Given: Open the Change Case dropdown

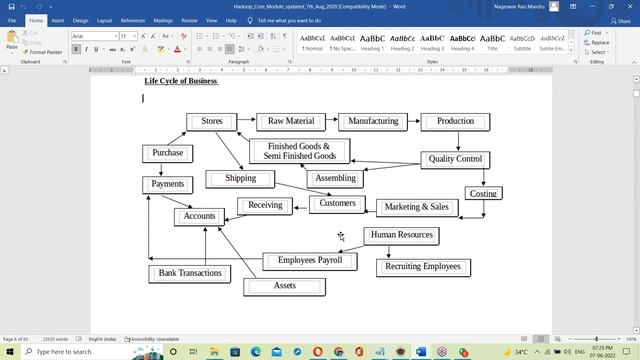Looking at the screenshot, I should click(167, 36).
